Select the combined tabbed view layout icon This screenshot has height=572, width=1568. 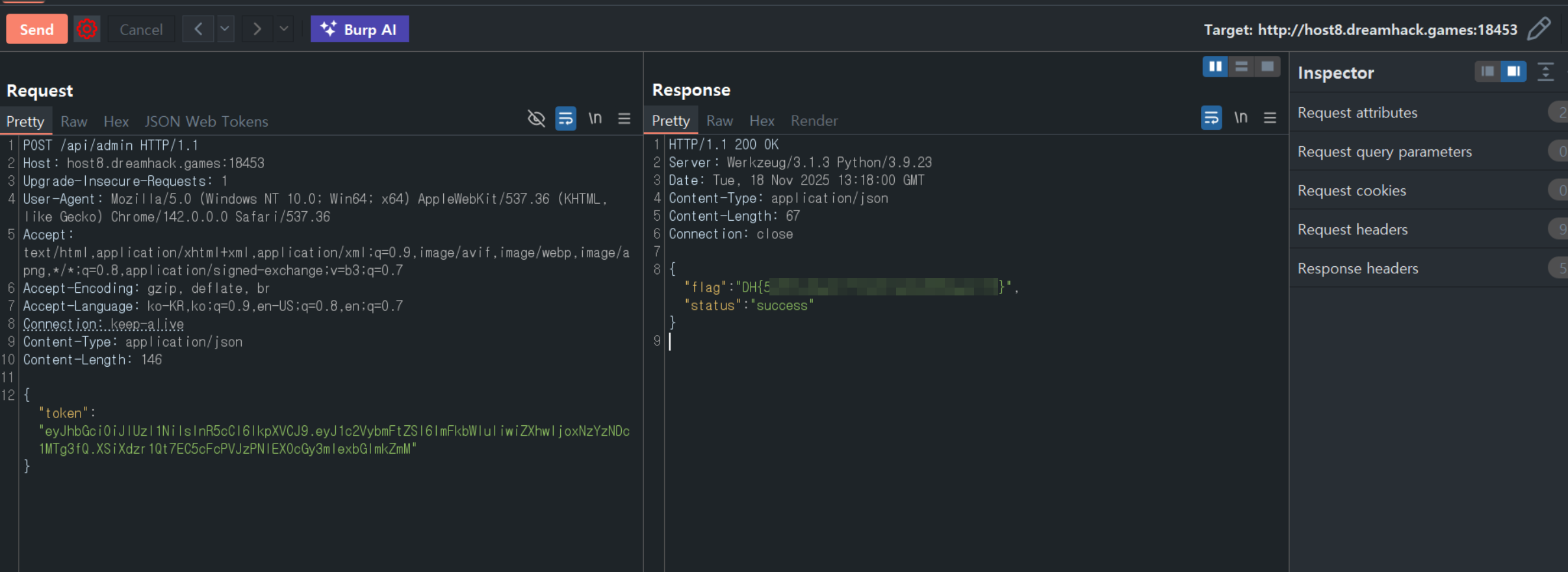1267,67
